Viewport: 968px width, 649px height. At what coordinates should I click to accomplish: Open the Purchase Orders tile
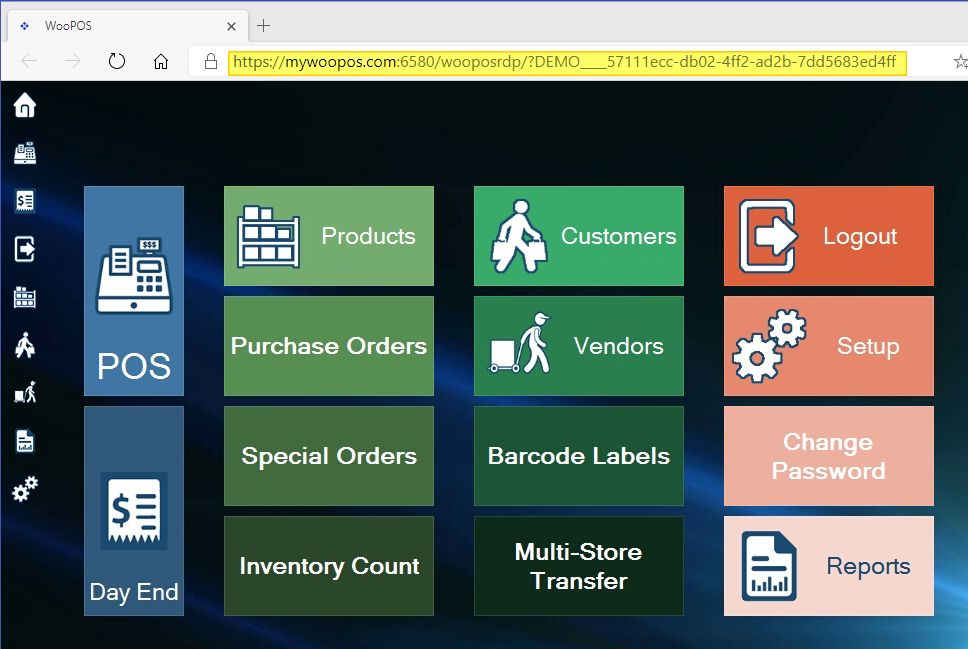click(x=329, y=346)
